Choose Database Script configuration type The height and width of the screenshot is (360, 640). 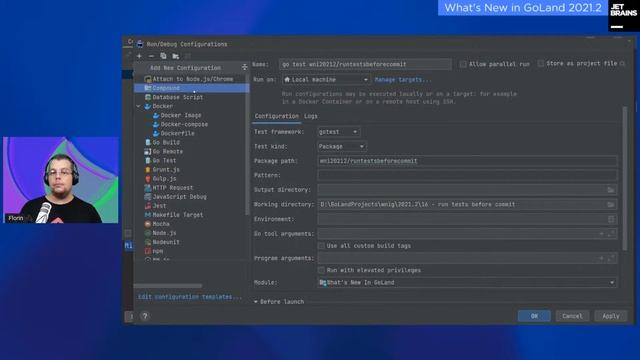click(x=178, y=97)
